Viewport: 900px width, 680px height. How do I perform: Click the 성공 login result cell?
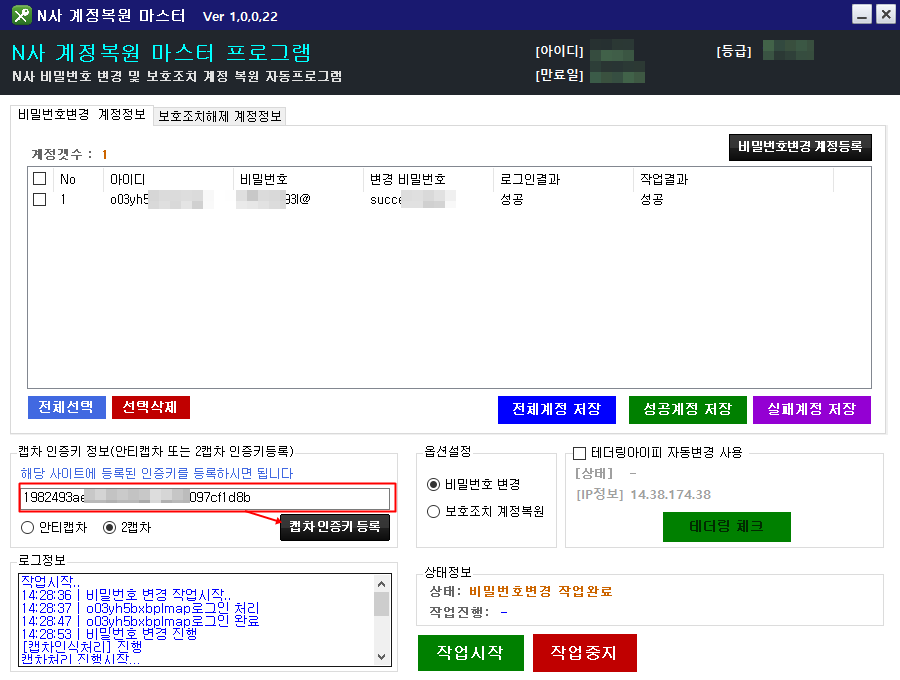[x=512, y=200]
